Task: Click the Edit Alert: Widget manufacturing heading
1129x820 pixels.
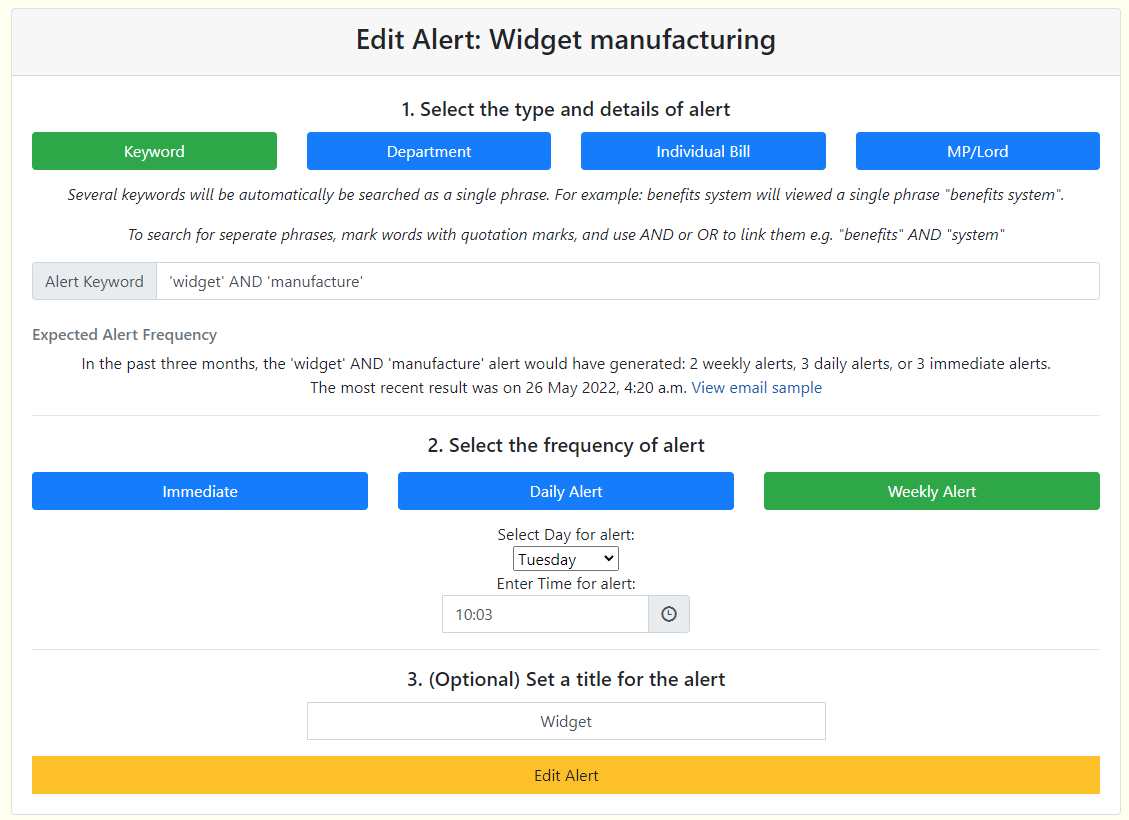Action: pyautogui.click(x=566, y=40)
